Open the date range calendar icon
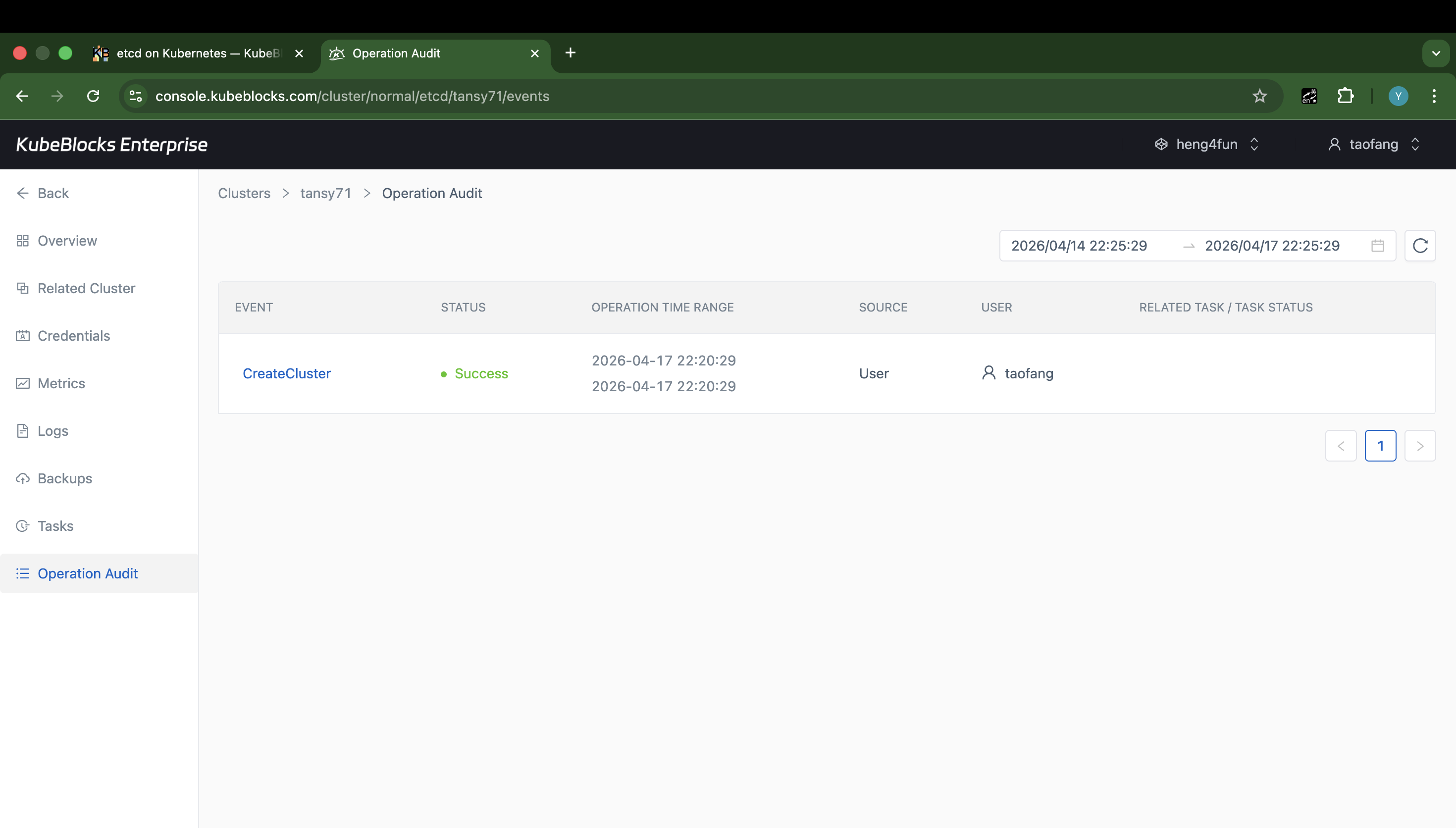Image resolution: width=1456 pixels, height=828 pixels. pos(1378,246)
